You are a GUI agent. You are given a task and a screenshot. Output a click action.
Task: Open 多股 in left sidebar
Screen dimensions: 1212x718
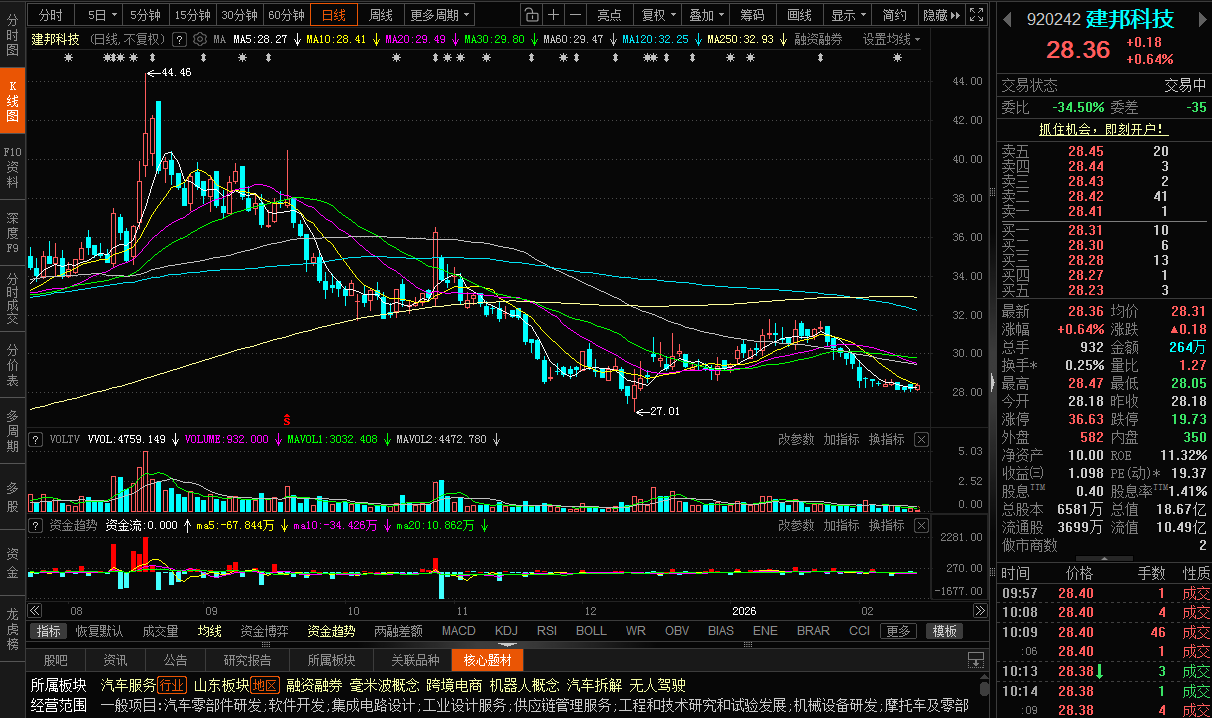(x=13, y=497)
